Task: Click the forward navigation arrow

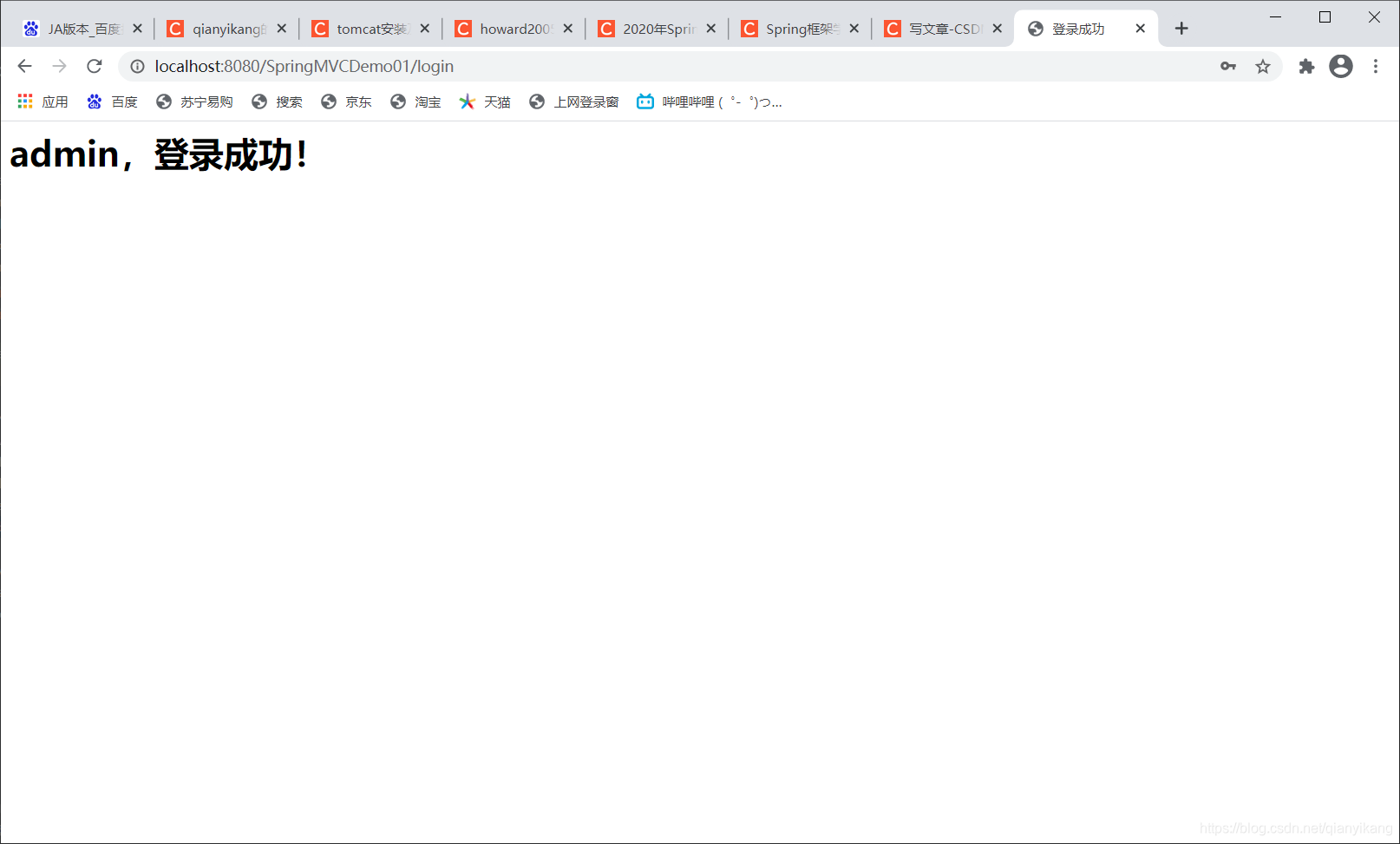Action: coord(59,66)
